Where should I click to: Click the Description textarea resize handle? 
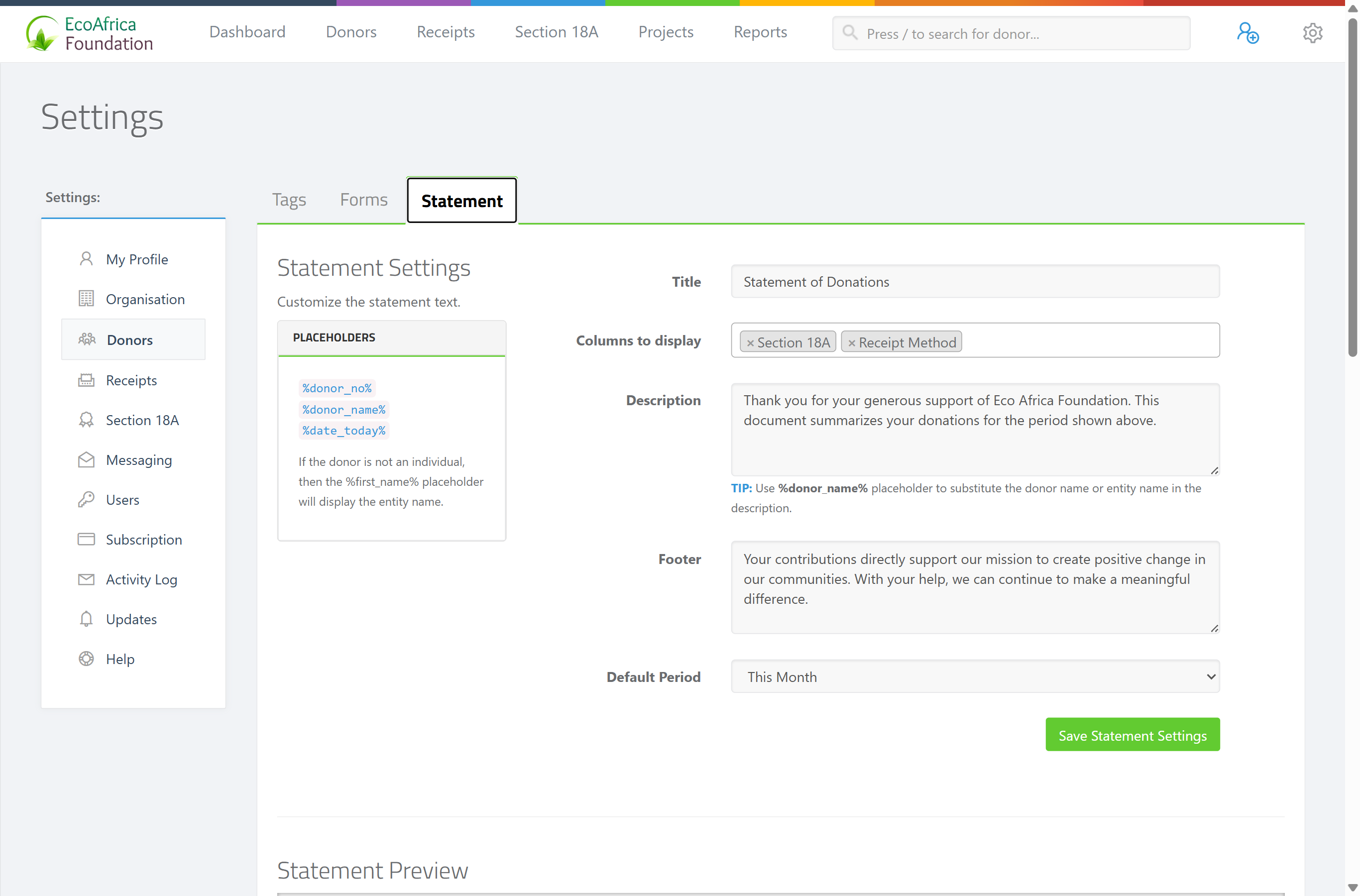pos(1214,471)
